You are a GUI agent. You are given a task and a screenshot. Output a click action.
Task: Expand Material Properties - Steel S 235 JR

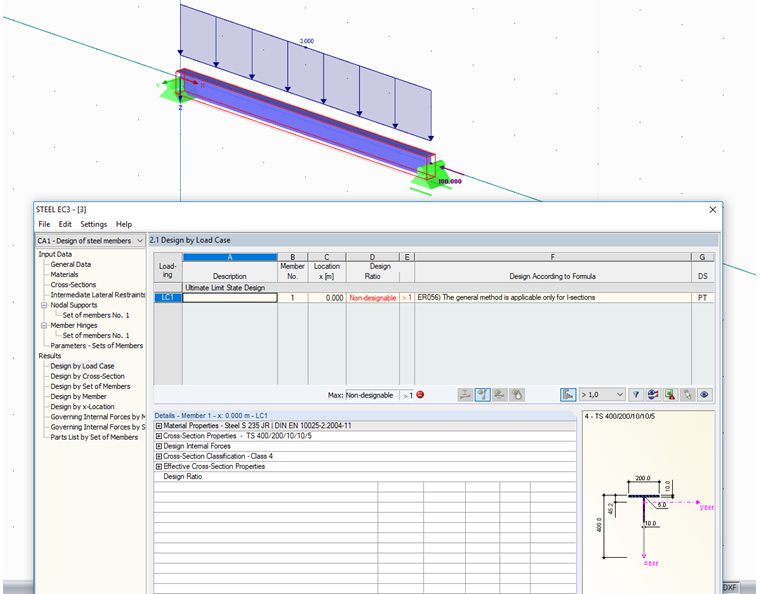[x=158, y=426]
